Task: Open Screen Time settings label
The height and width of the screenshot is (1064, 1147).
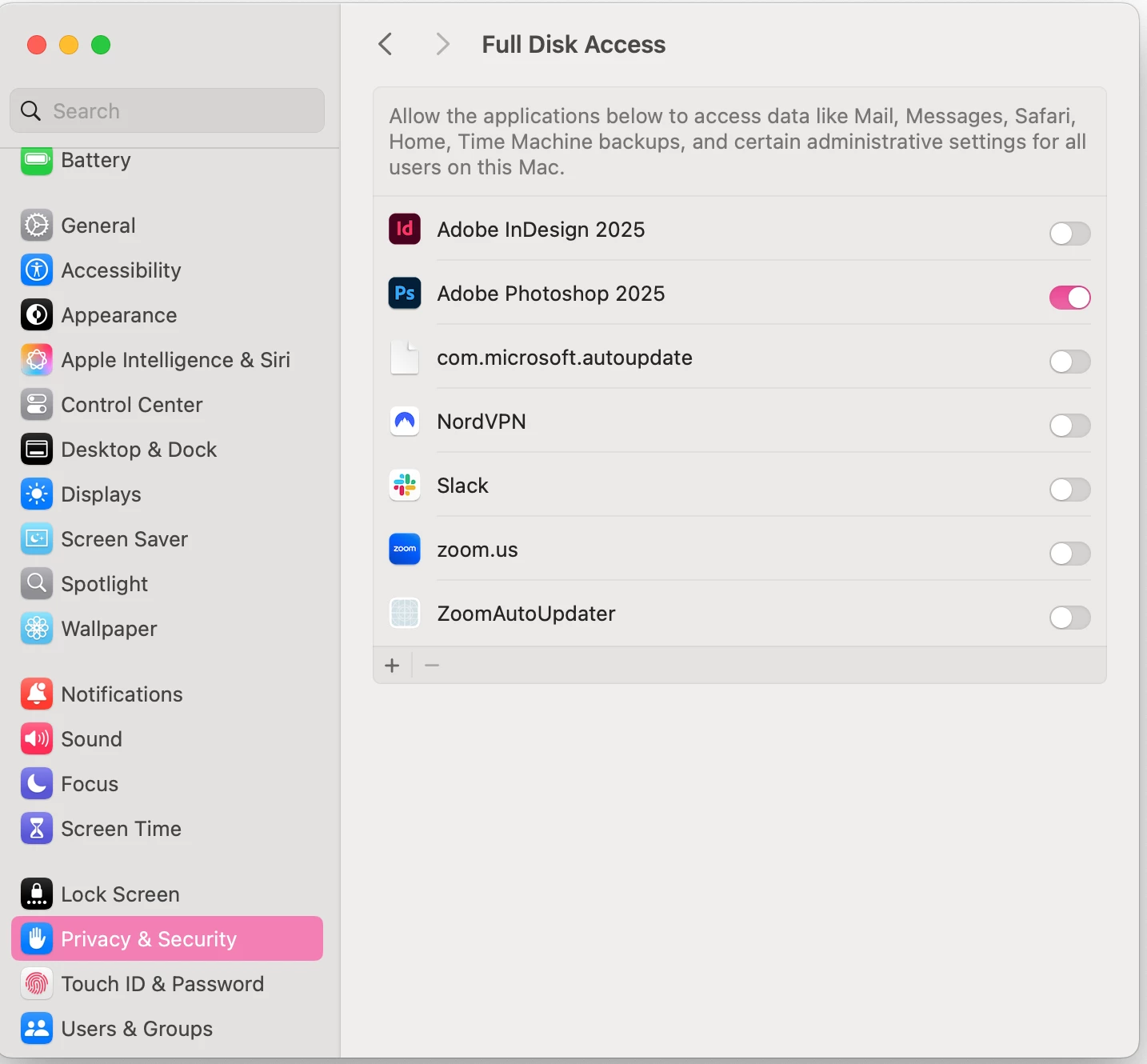Action: [122, 829]
